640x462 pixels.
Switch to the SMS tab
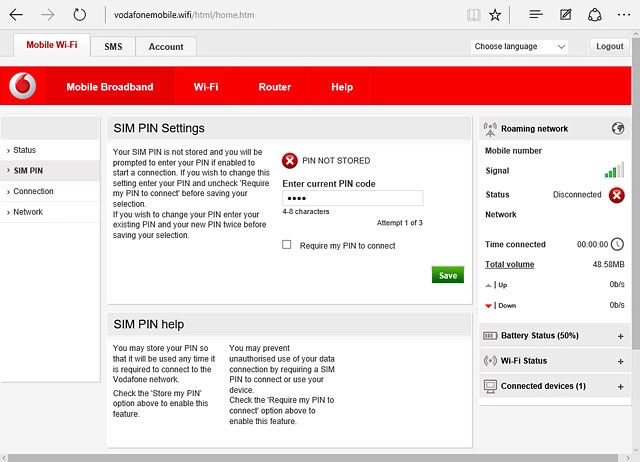click(x=113, y=47)
